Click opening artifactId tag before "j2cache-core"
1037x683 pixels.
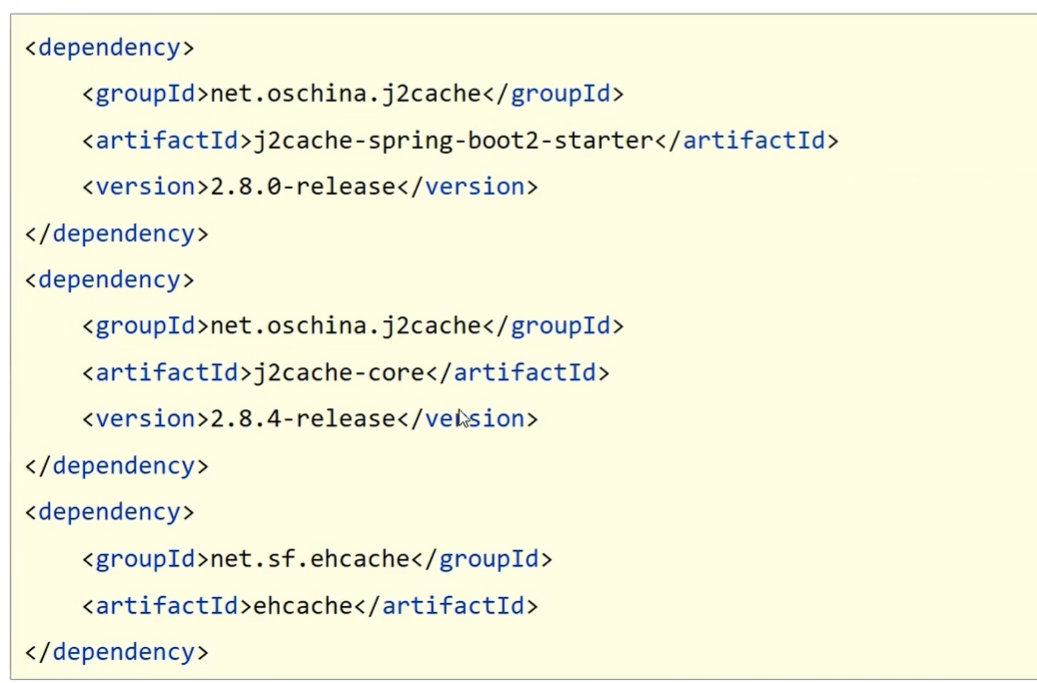160,373
